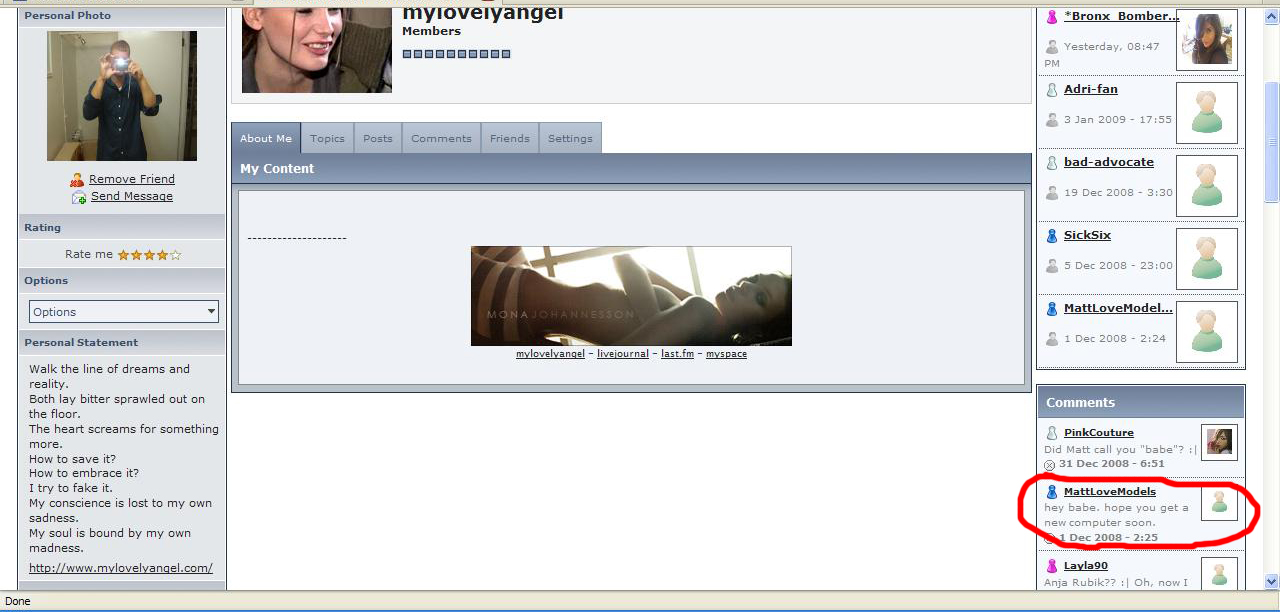Image resolution: width=1280 pixels, height=612 pixels.
Task: Click the first gold rating star
Action: pos(124,255)
